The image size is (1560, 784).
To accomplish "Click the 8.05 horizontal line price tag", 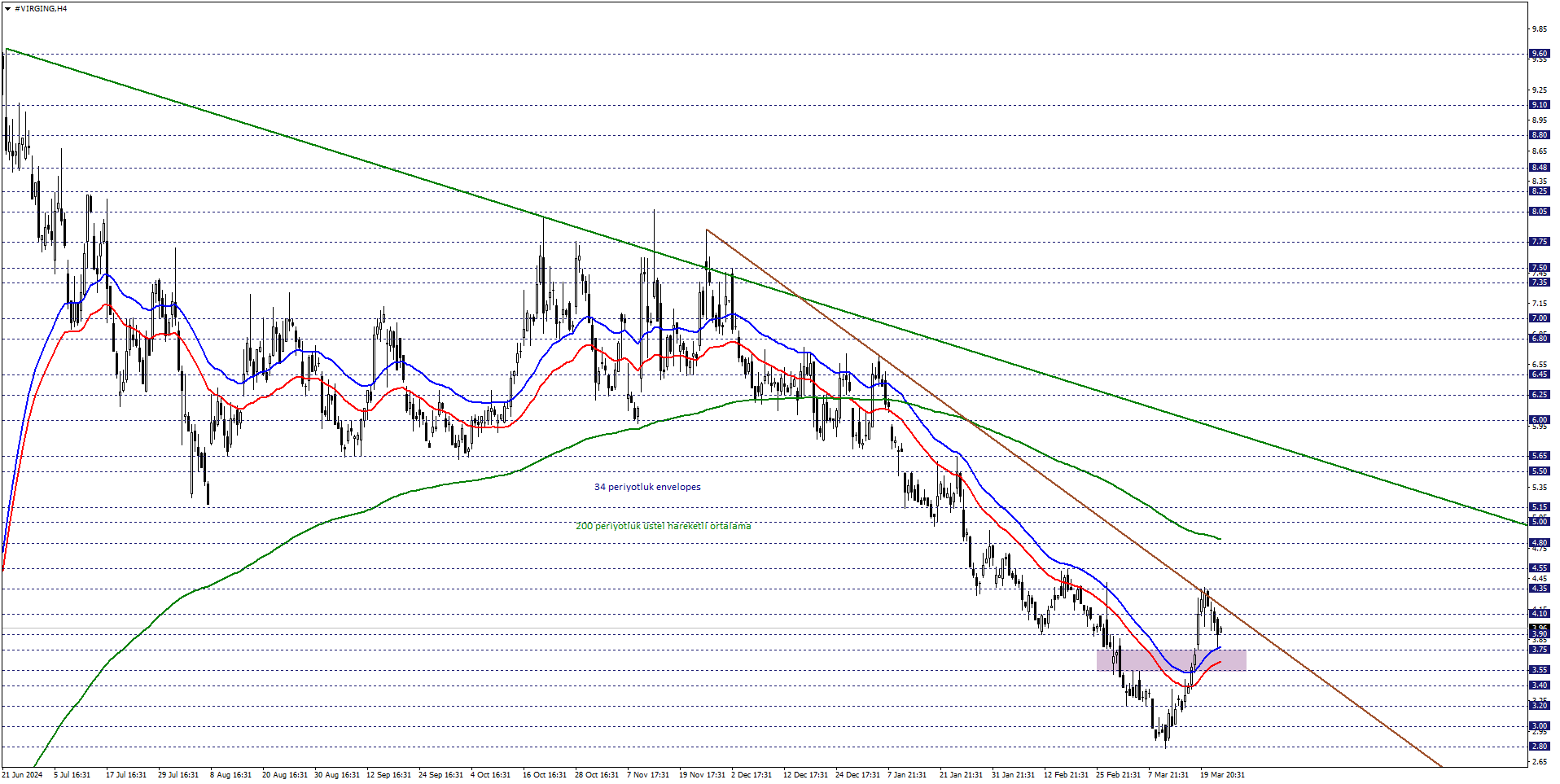I will [x=1540, y=212].
